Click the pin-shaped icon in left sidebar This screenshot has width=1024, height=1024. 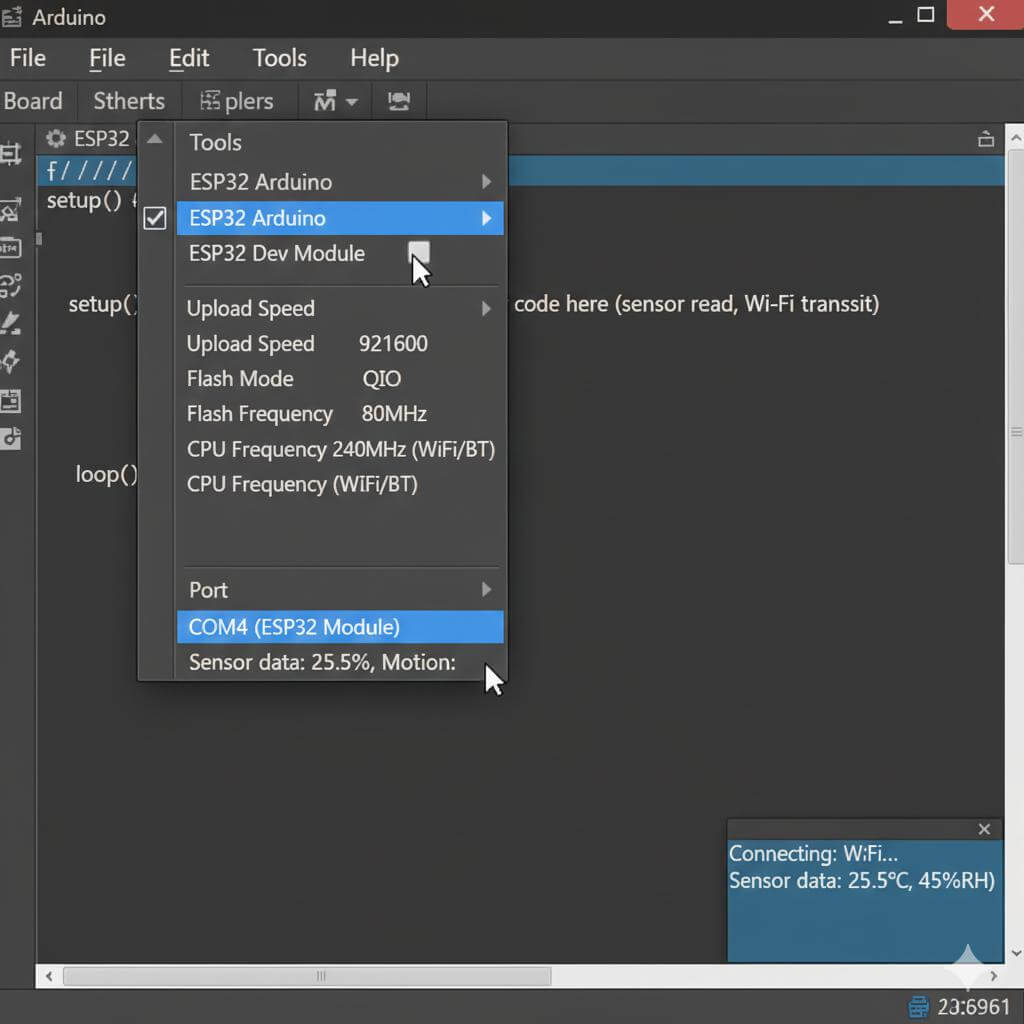10,361
